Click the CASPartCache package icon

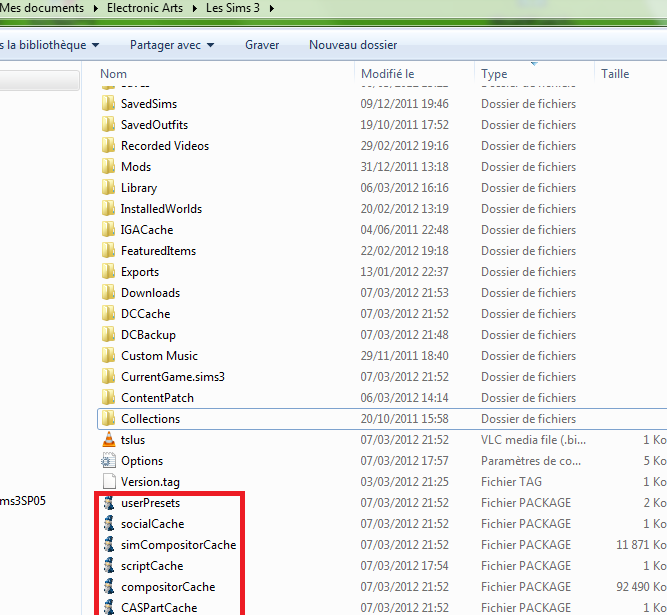(x=109, y=607)
